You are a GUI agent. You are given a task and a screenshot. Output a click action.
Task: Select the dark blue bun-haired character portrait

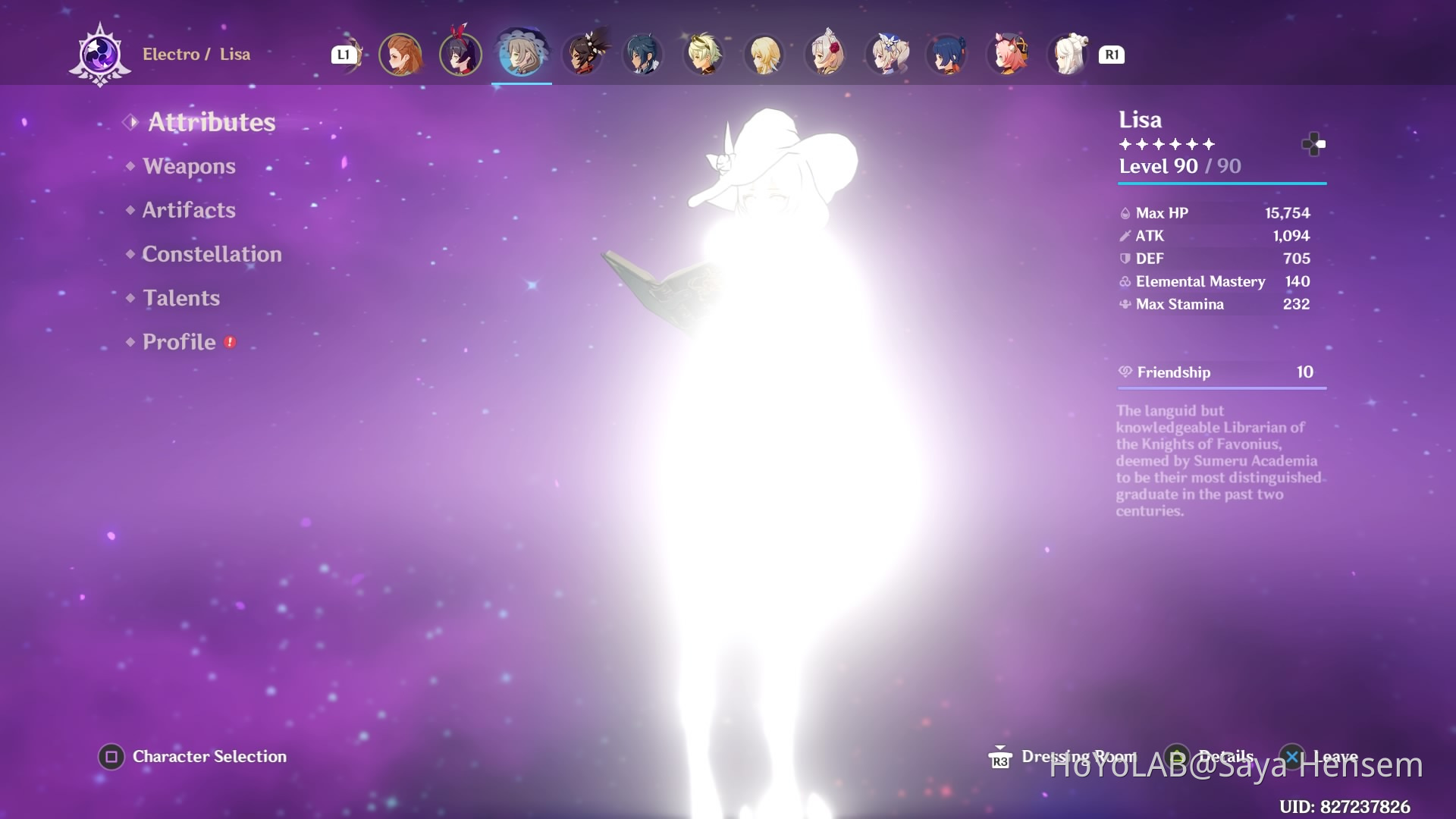tap(947, 55)
